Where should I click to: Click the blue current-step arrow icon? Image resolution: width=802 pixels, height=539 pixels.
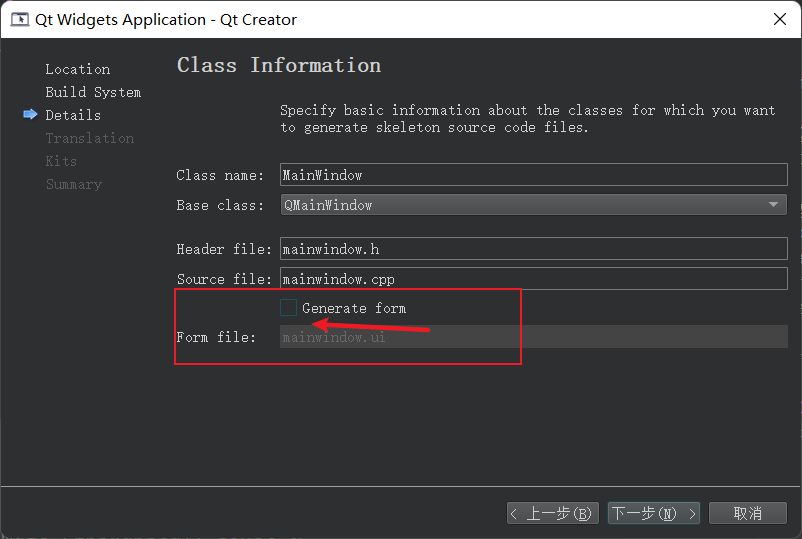click(x=30, y=114)
